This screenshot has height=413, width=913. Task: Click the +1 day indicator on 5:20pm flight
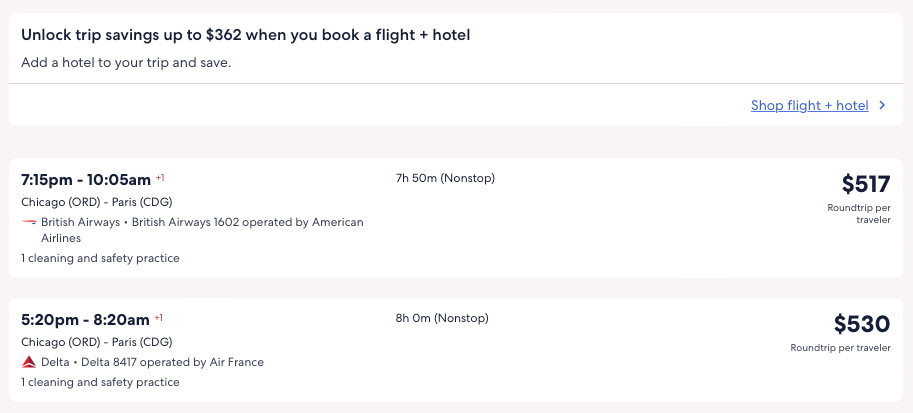[158, 318]
